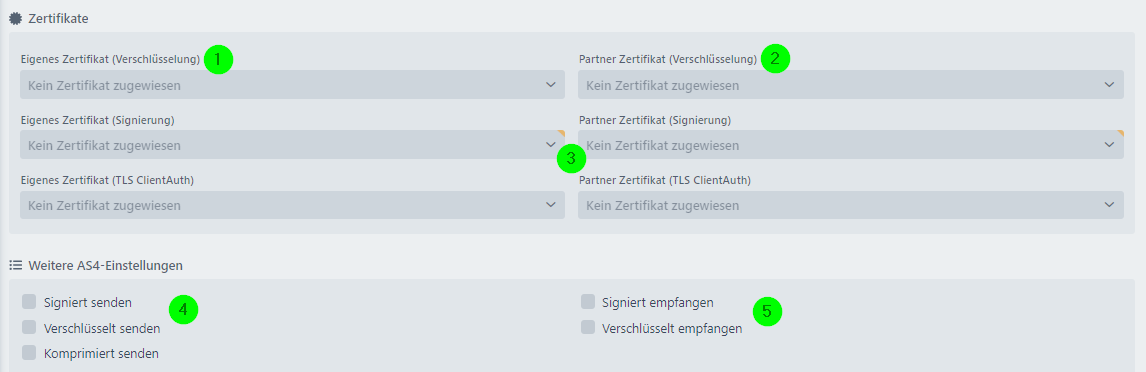Click the Weitere AS4-Einstellungen list icon
This screenshot has width=1146, height=372.
pyautogui.click(x=15, y=266)
